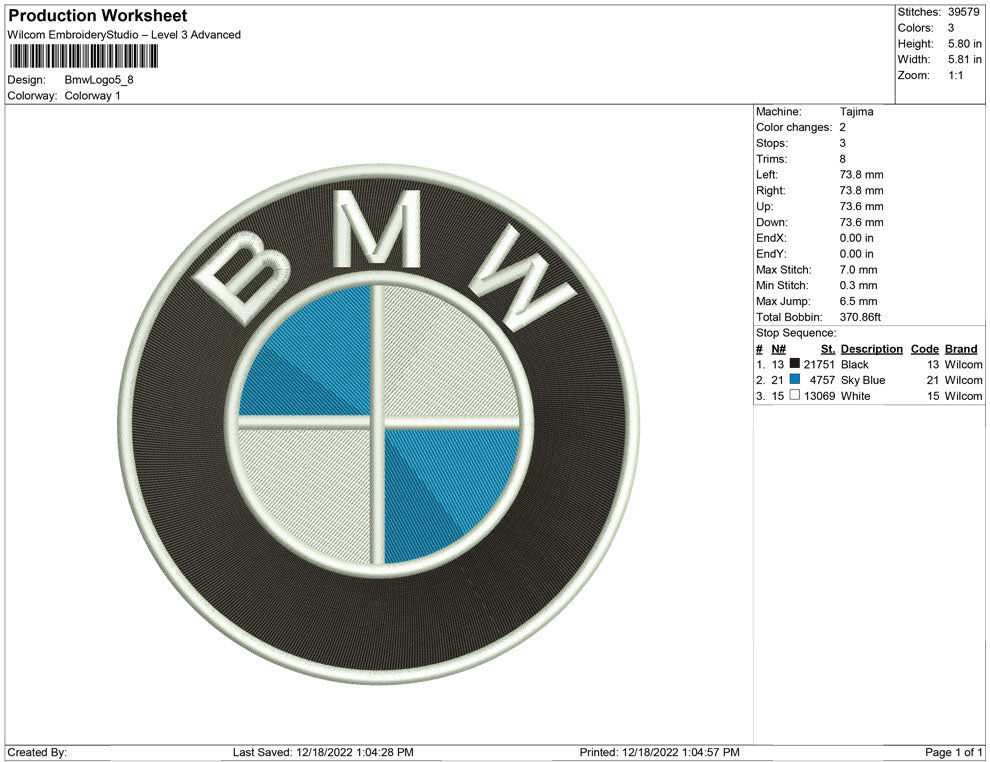Click the BMW logo embroidery preview
The width and height of the screenshot is (990, 762).
click(x=378, y=424)
